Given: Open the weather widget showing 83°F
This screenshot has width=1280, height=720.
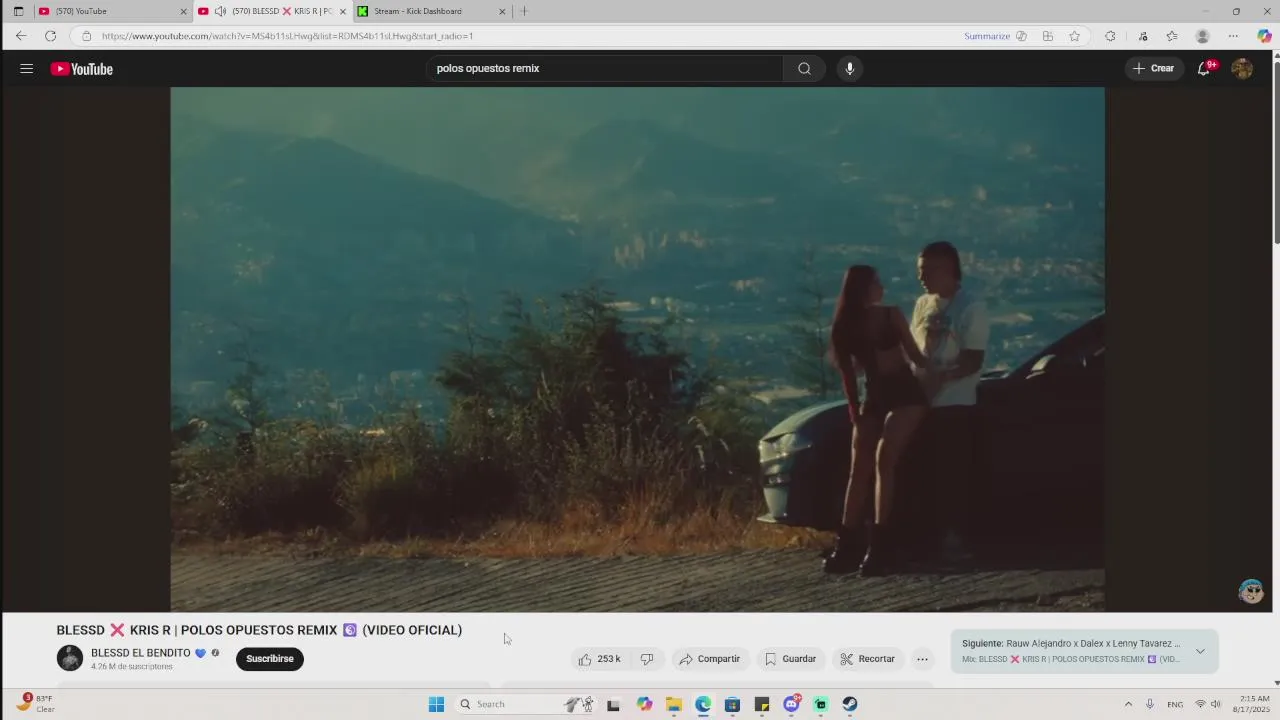Looking at the screenshot, I should pos(34,703).
